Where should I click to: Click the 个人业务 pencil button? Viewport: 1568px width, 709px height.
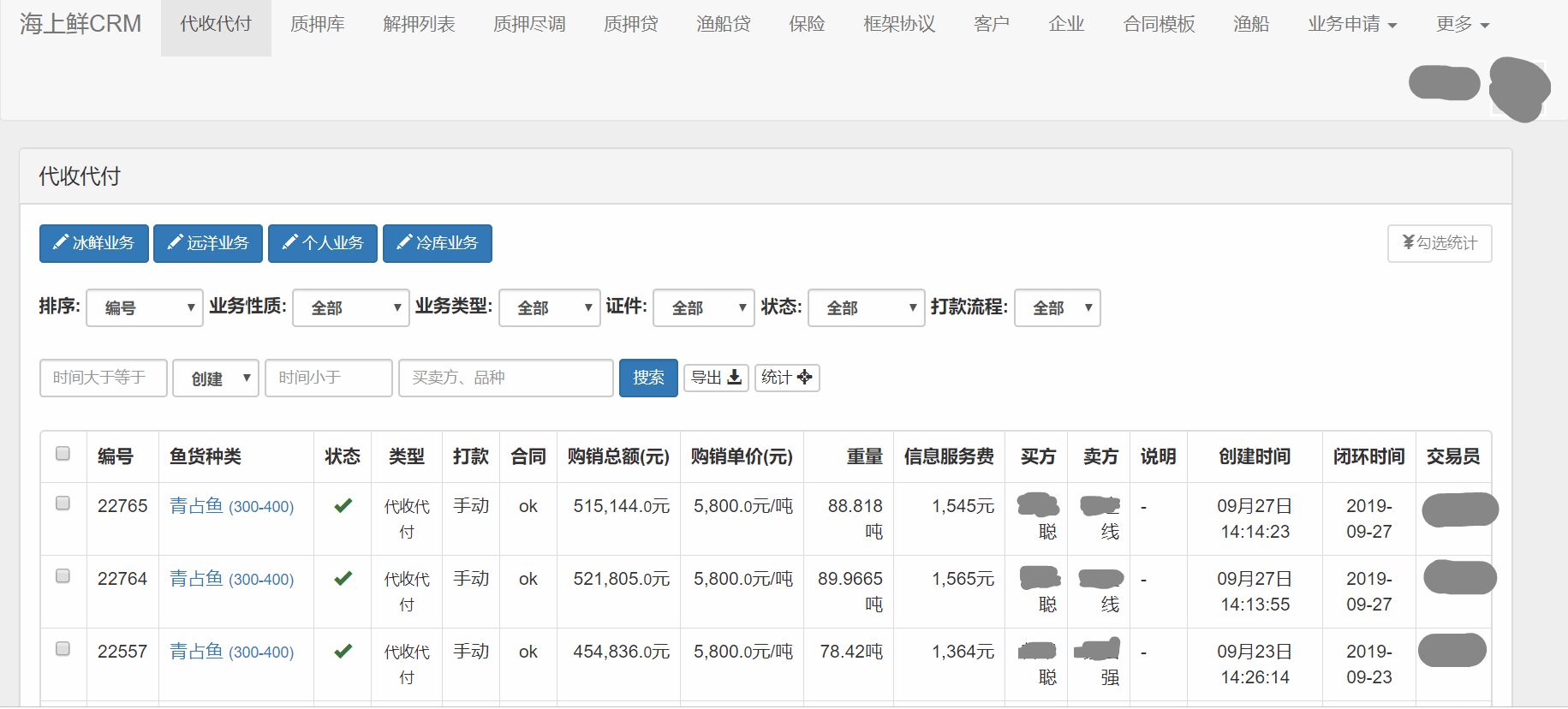pos(323,244)
